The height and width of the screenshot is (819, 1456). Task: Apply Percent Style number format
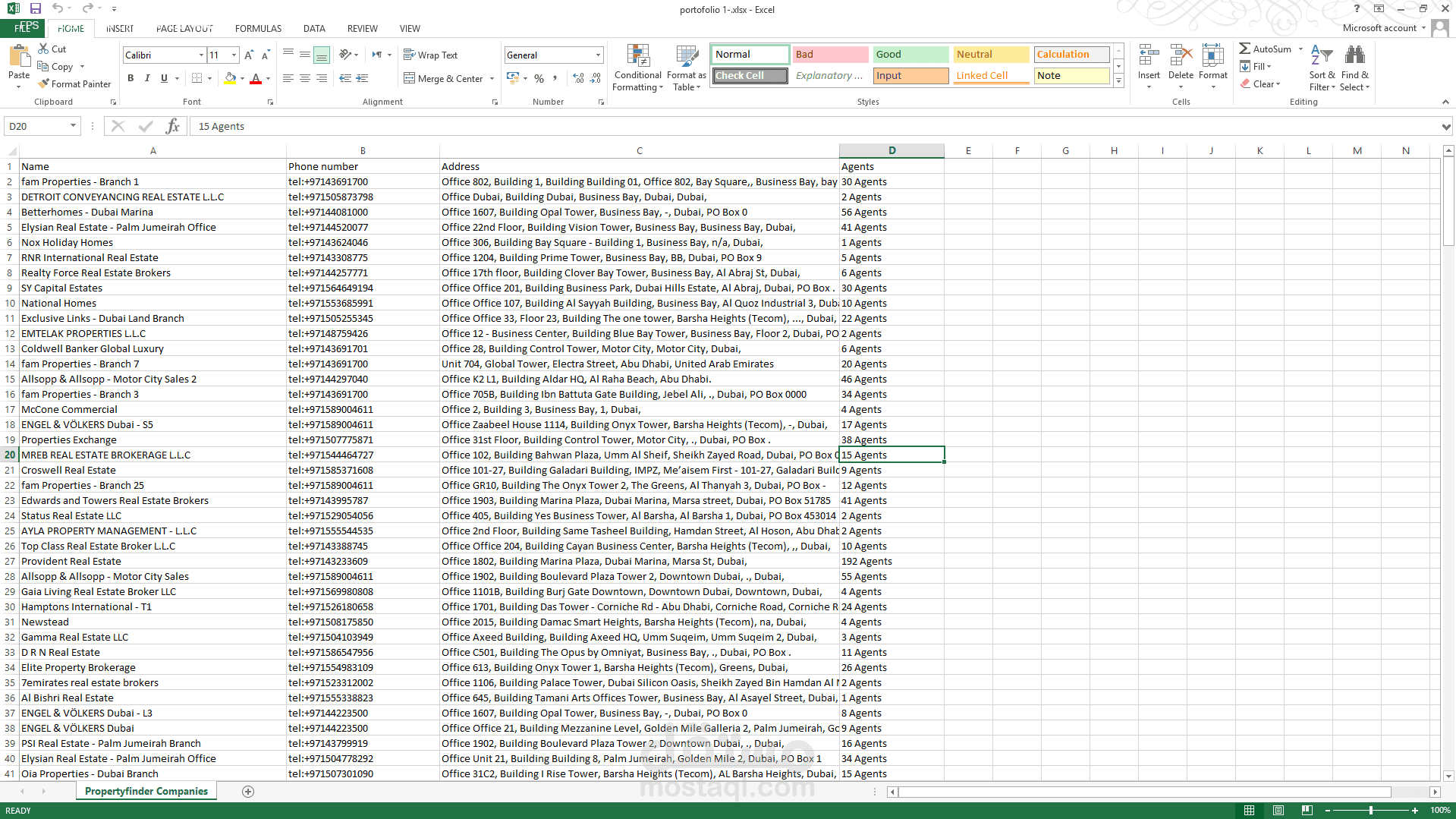tap(539, 78)
